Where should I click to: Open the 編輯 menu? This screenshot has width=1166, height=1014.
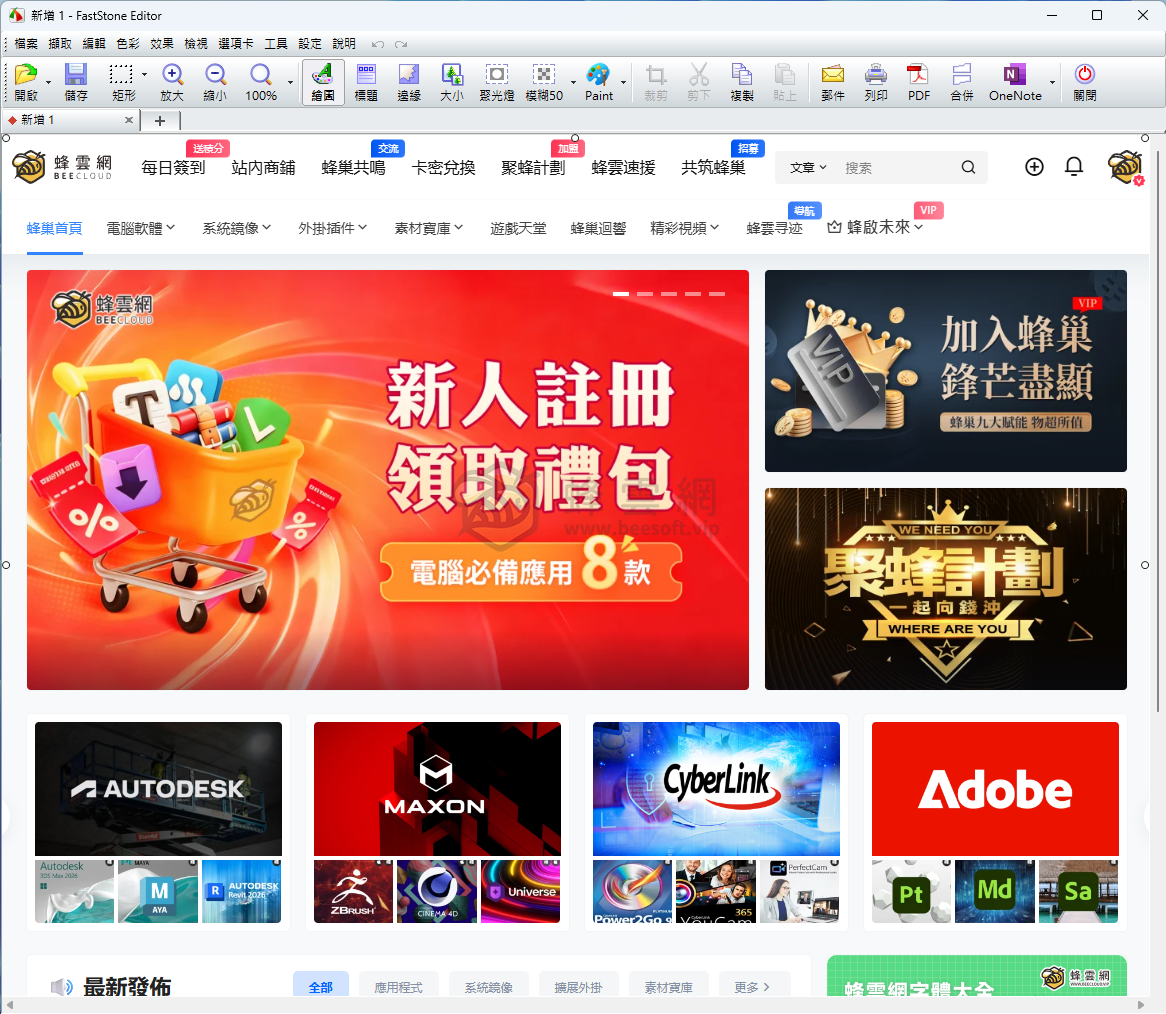click(x=94, y=44)
